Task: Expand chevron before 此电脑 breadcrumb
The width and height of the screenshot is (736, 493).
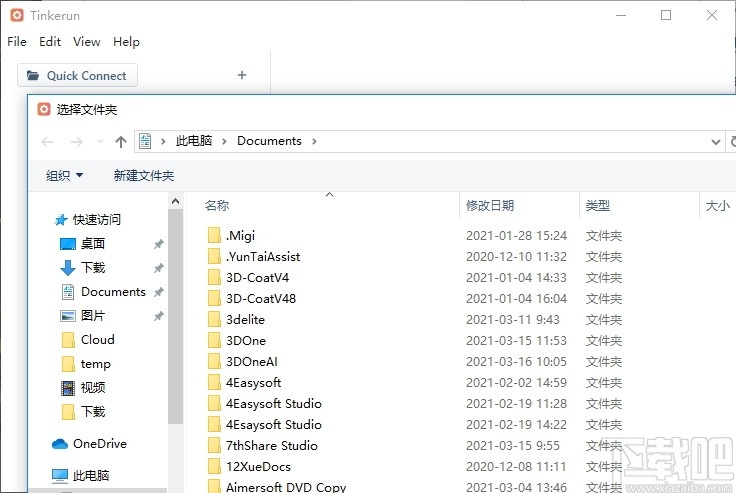Action: (x=163, y=141)
